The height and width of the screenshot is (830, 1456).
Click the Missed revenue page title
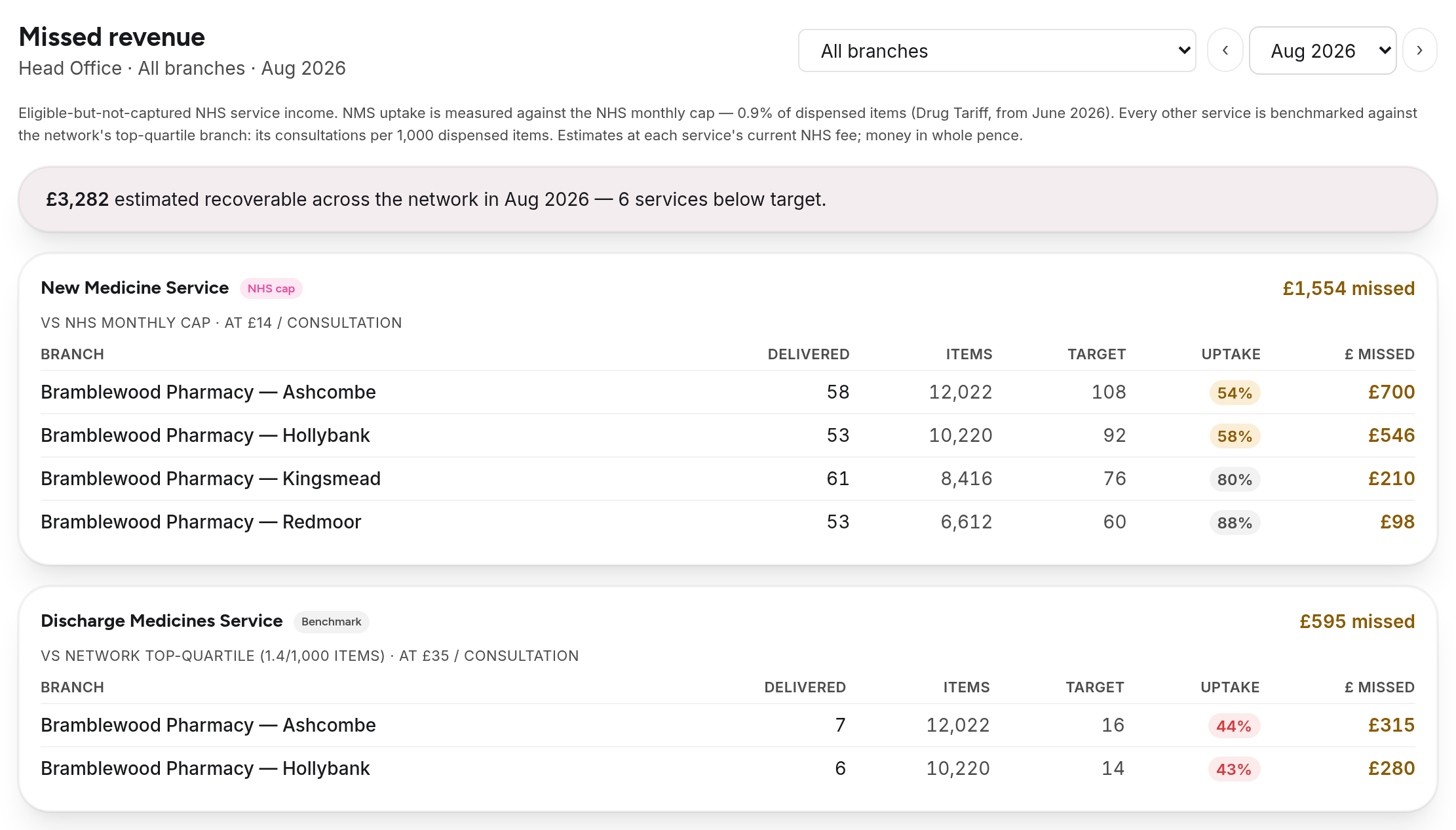click(x=111, y=37)
